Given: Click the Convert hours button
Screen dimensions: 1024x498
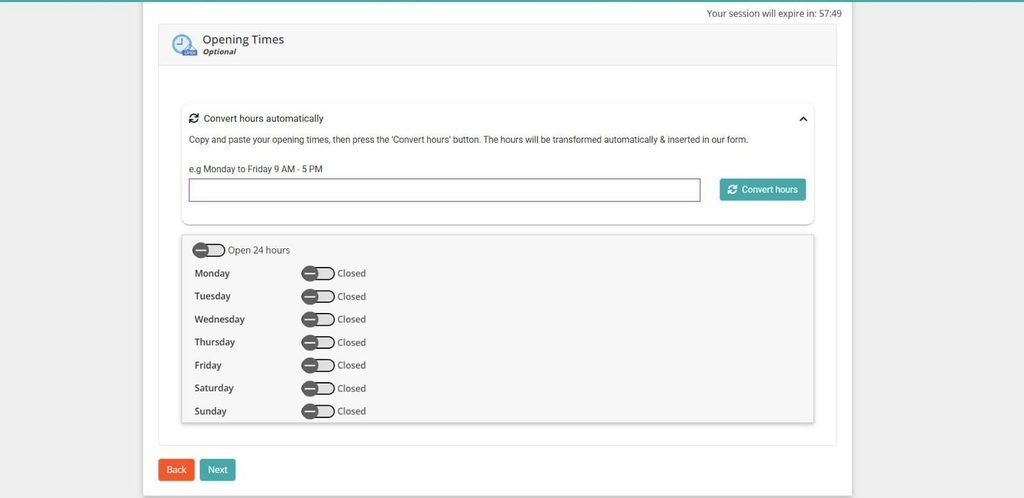Looking at the screenshot, I should [763, 189].
